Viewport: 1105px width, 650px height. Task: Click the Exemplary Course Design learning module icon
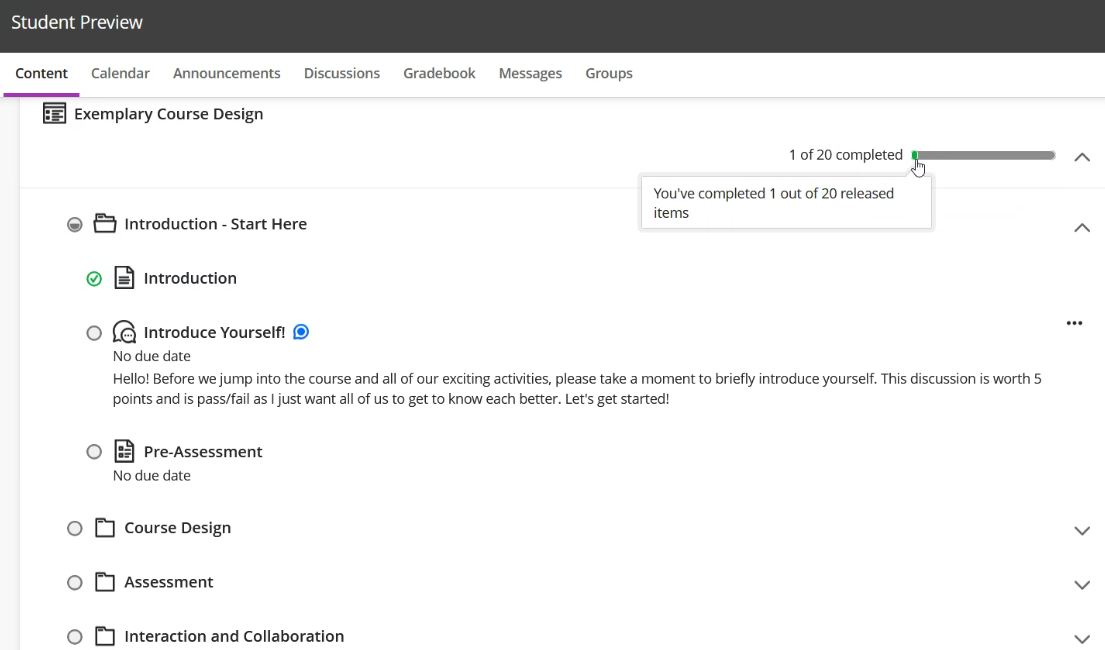point(54,114)
